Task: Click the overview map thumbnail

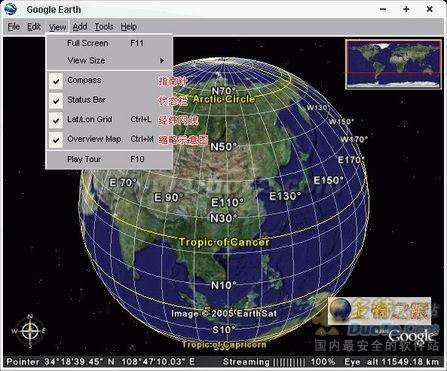Action: (393, 64)
